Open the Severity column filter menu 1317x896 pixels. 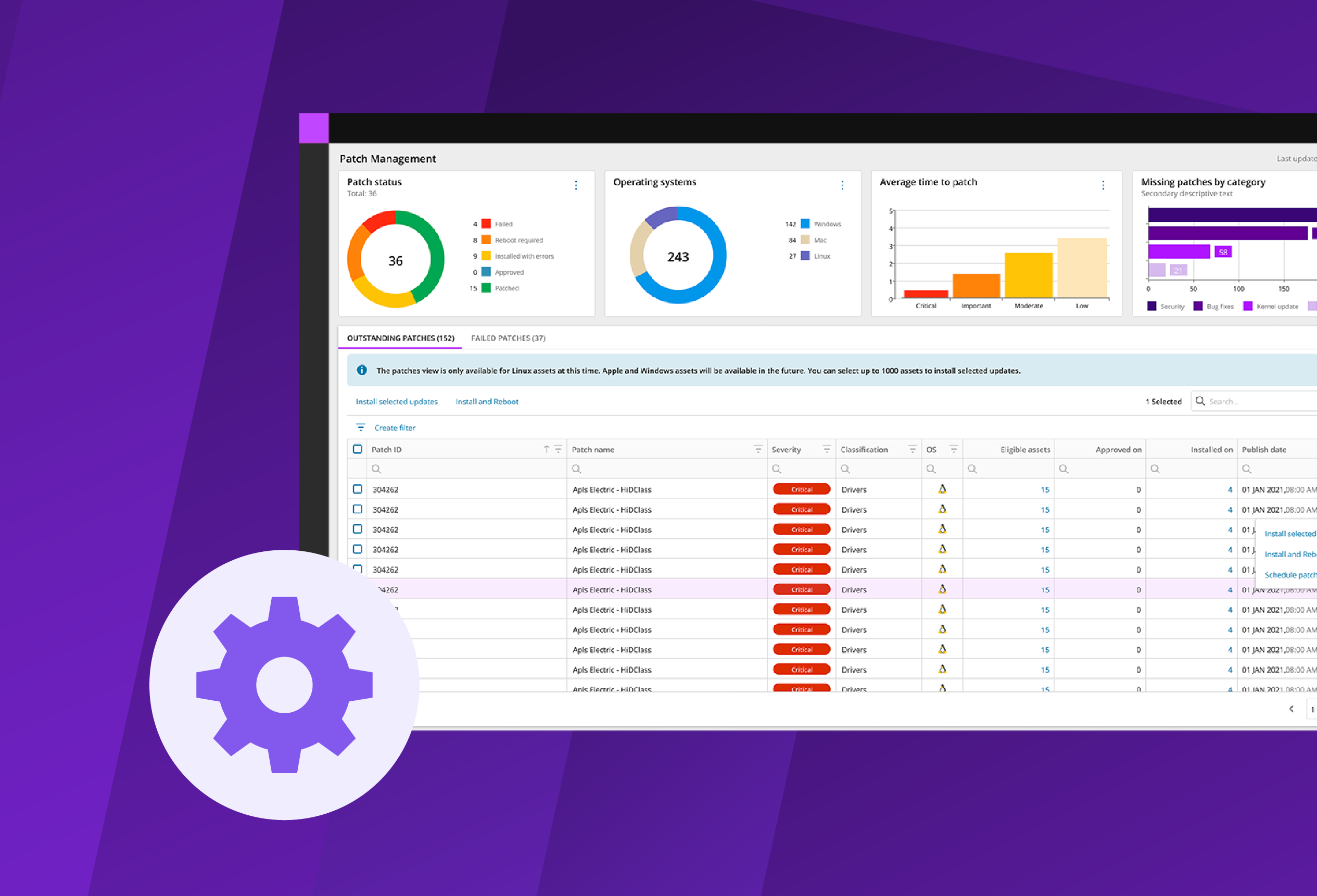point(826,449)
